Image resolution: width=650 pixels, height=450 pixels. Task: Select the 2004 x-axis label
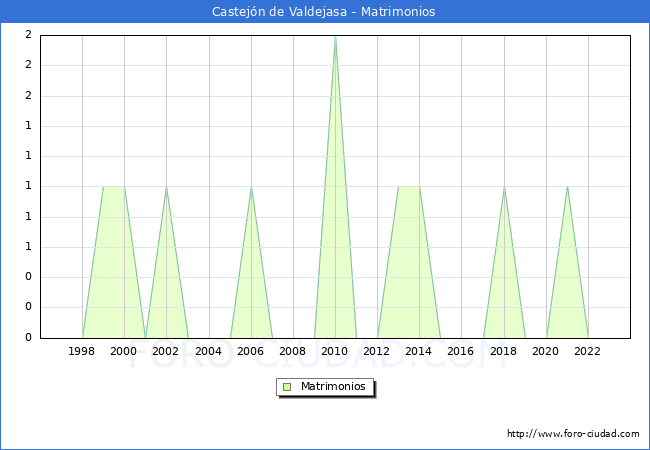pos(208,351)
